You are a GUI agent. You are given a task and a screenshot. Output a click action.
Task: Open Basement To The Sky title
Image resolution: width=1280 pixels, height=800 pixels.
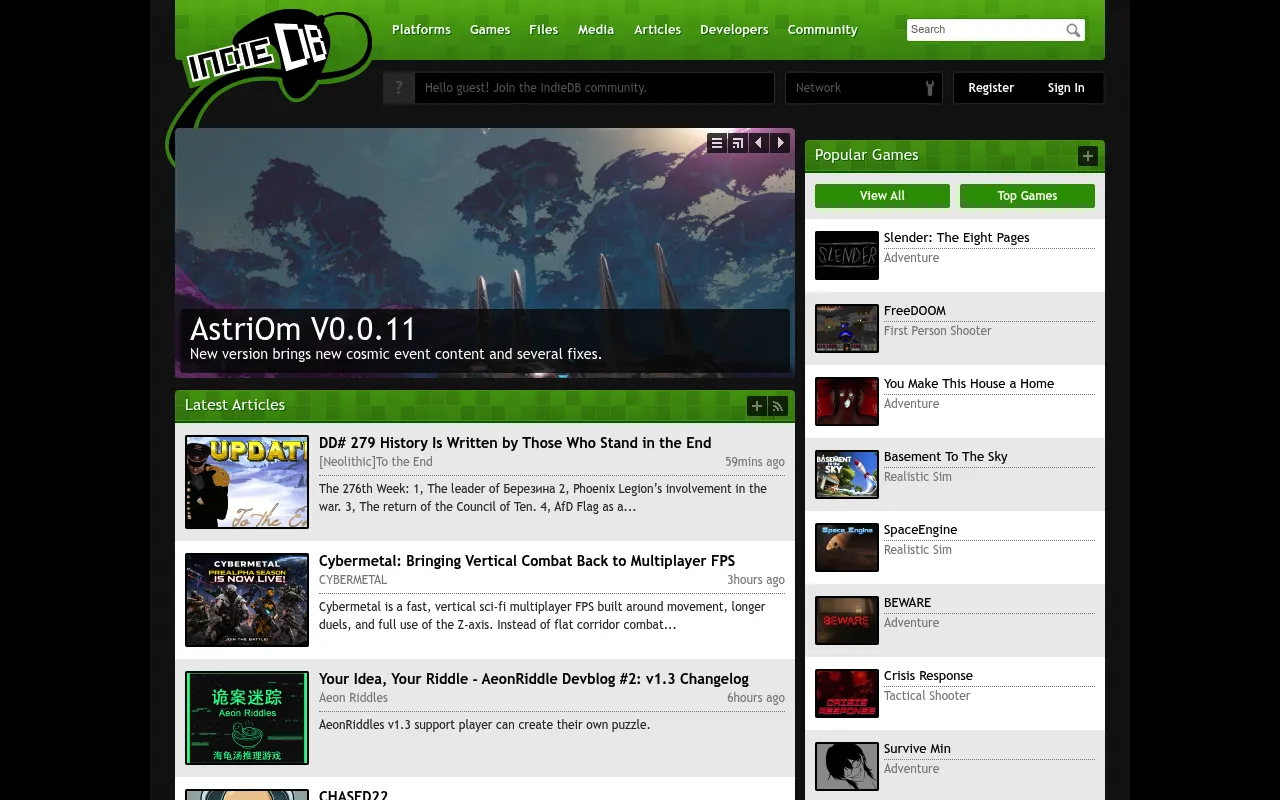945,457
